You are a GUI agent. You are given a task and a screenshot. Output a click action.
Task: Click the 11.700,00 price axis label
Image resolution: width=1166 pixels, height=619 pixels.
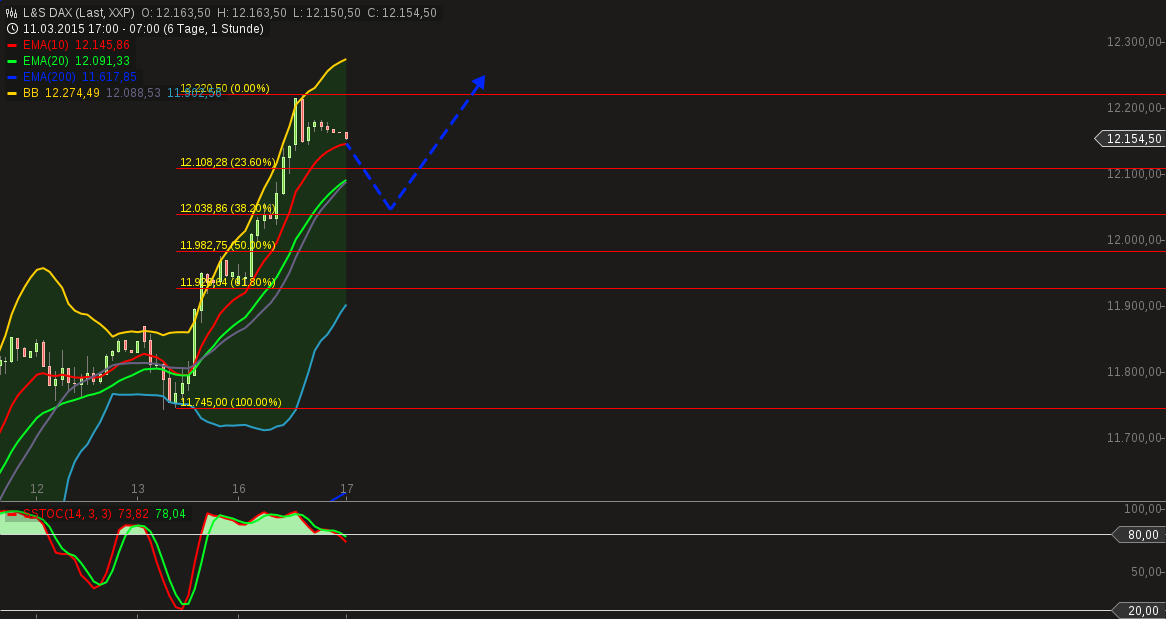coord(1134,437)
